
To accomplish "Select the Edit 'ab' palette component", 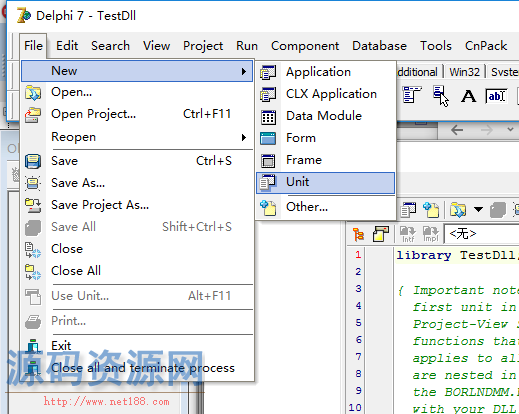I will 496,96.
